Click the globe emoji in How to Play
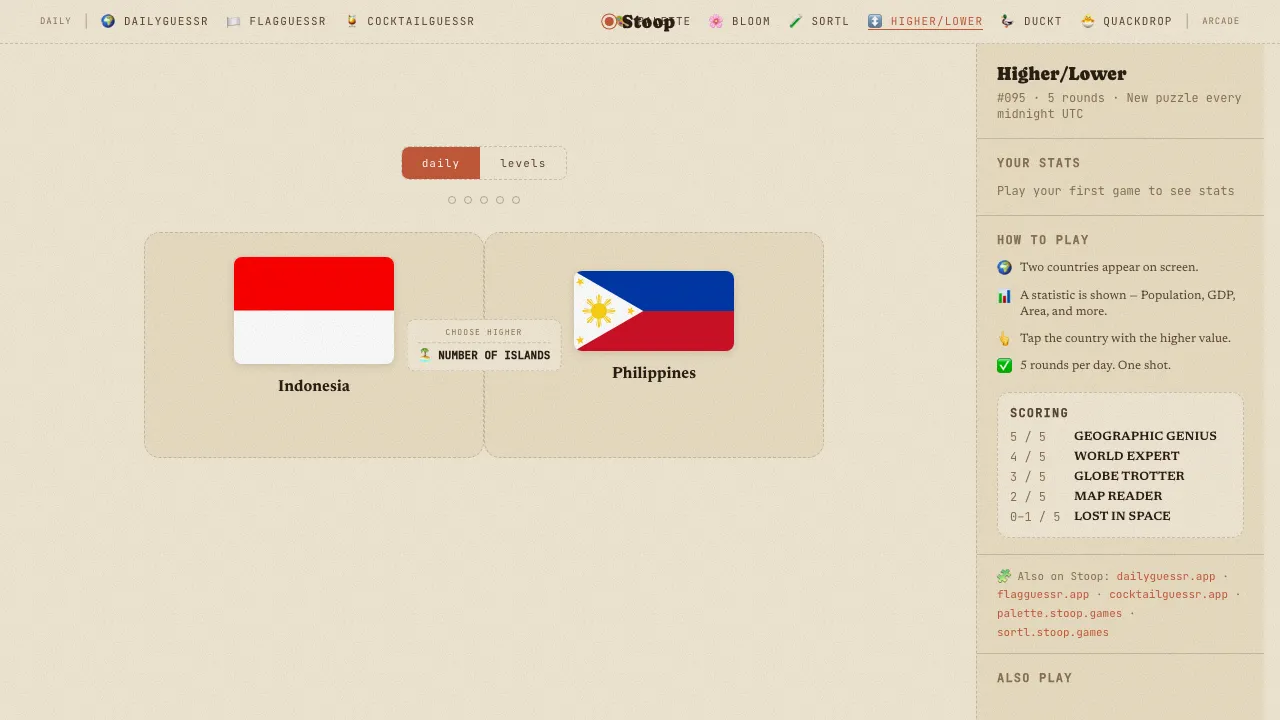 (x=1005, y=267)
